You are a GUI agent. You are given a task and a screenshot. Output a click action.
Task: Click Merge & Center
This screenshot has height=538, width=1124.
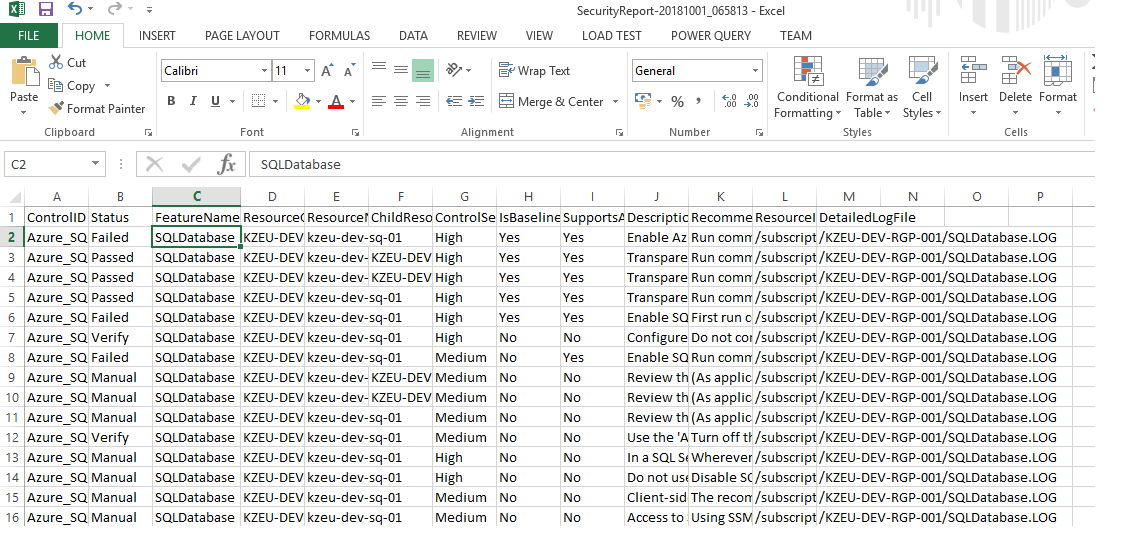pos(551,101)
